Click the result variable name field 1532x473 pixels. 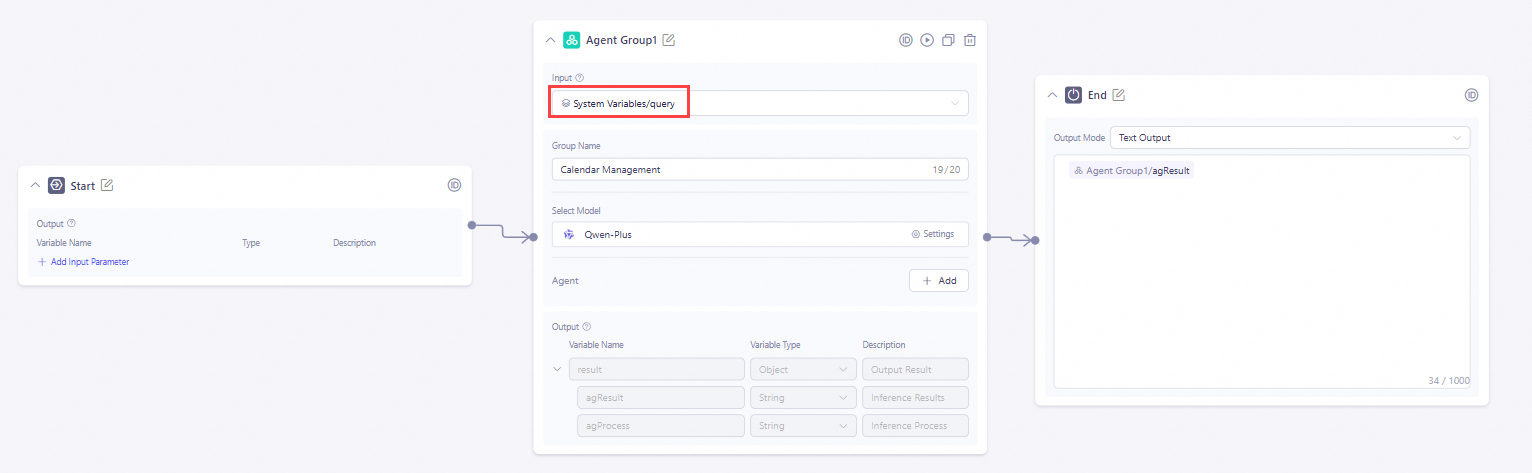click(x=656, y=369)
